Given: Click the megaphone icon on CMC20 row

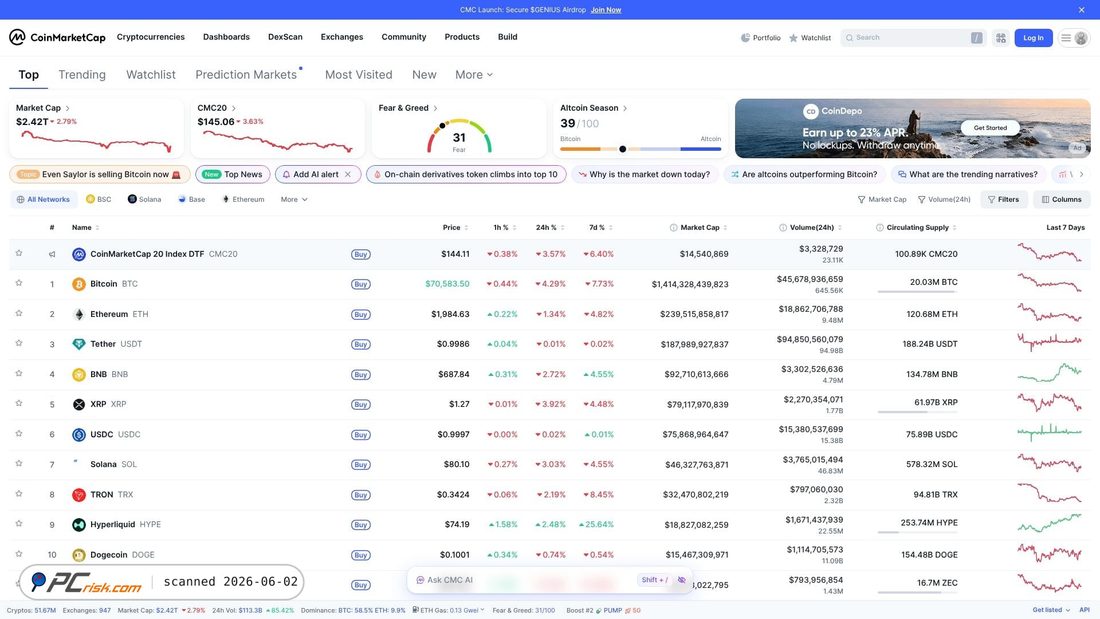Looking at the screenshot, I should click(x=52, y=254).
